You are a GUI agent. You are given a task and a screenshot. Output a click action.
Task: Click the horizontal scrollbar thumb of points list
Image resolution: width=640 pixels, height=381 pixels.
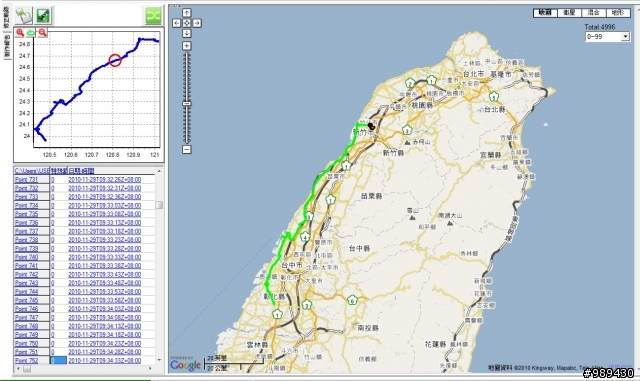[x=27, y=369]
